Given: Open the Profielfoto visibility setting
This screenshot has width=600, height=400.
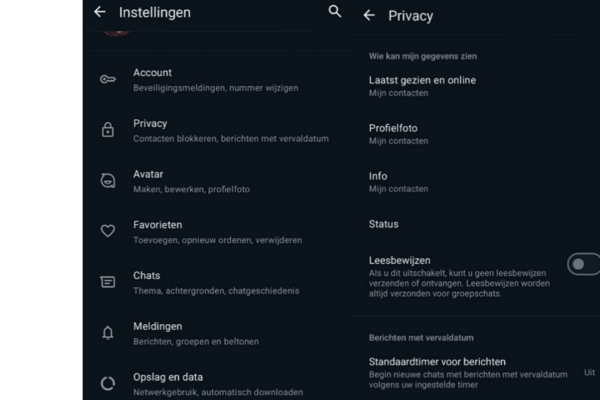Looking at the screenshot, I should coord(400,134).
